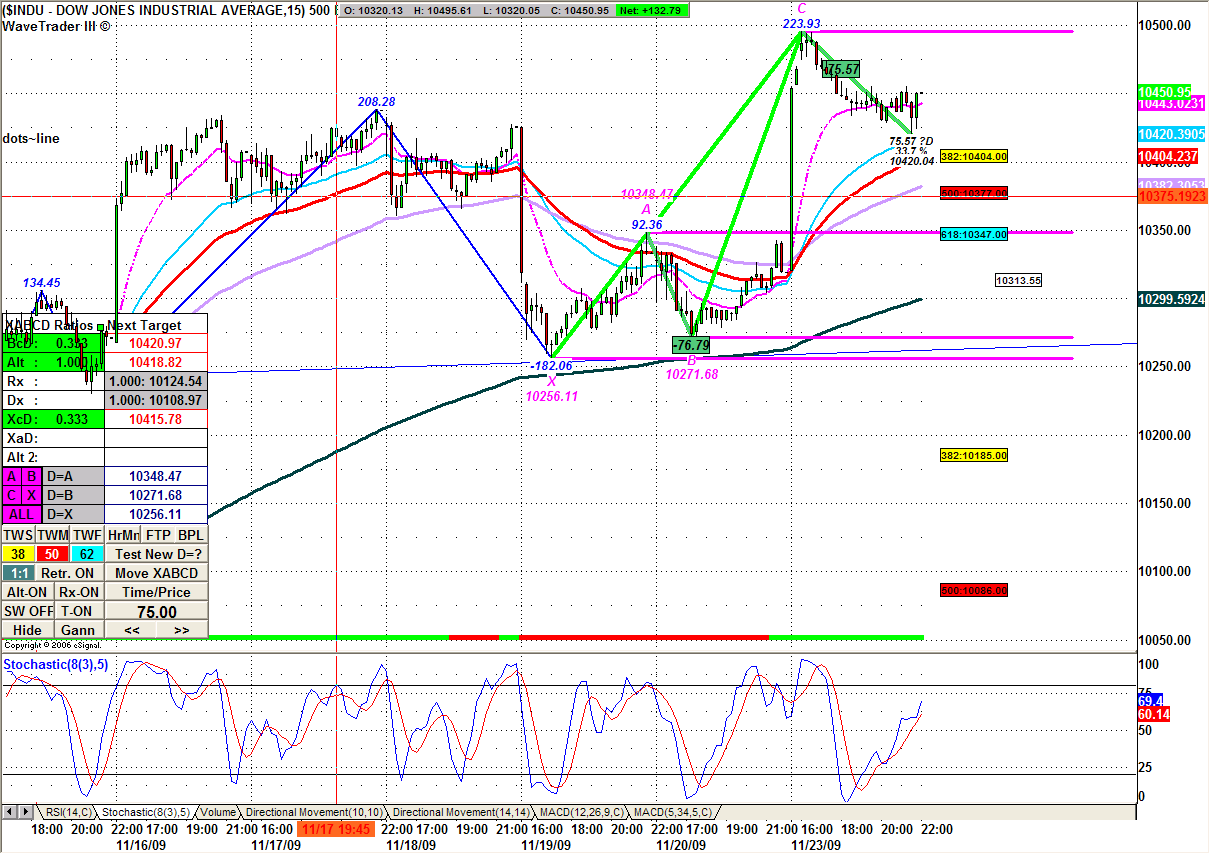
Task: Toggle the Alt-ON button
Action: coord(27,592)
